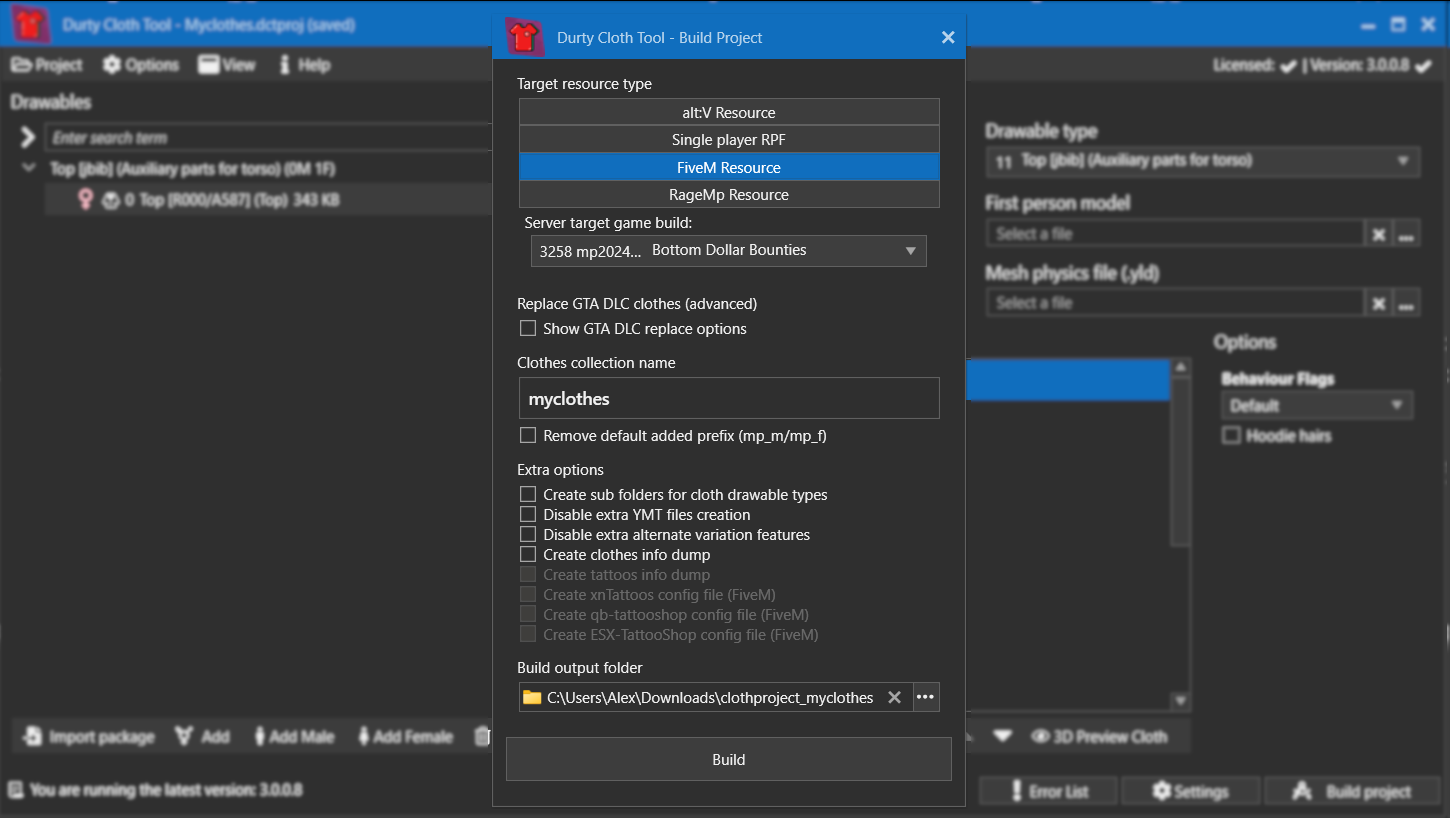This screenshot has width=1450, height=818.
Task: Enable Create sub folders for cloth drawable types
Action: tap(528, 494)
